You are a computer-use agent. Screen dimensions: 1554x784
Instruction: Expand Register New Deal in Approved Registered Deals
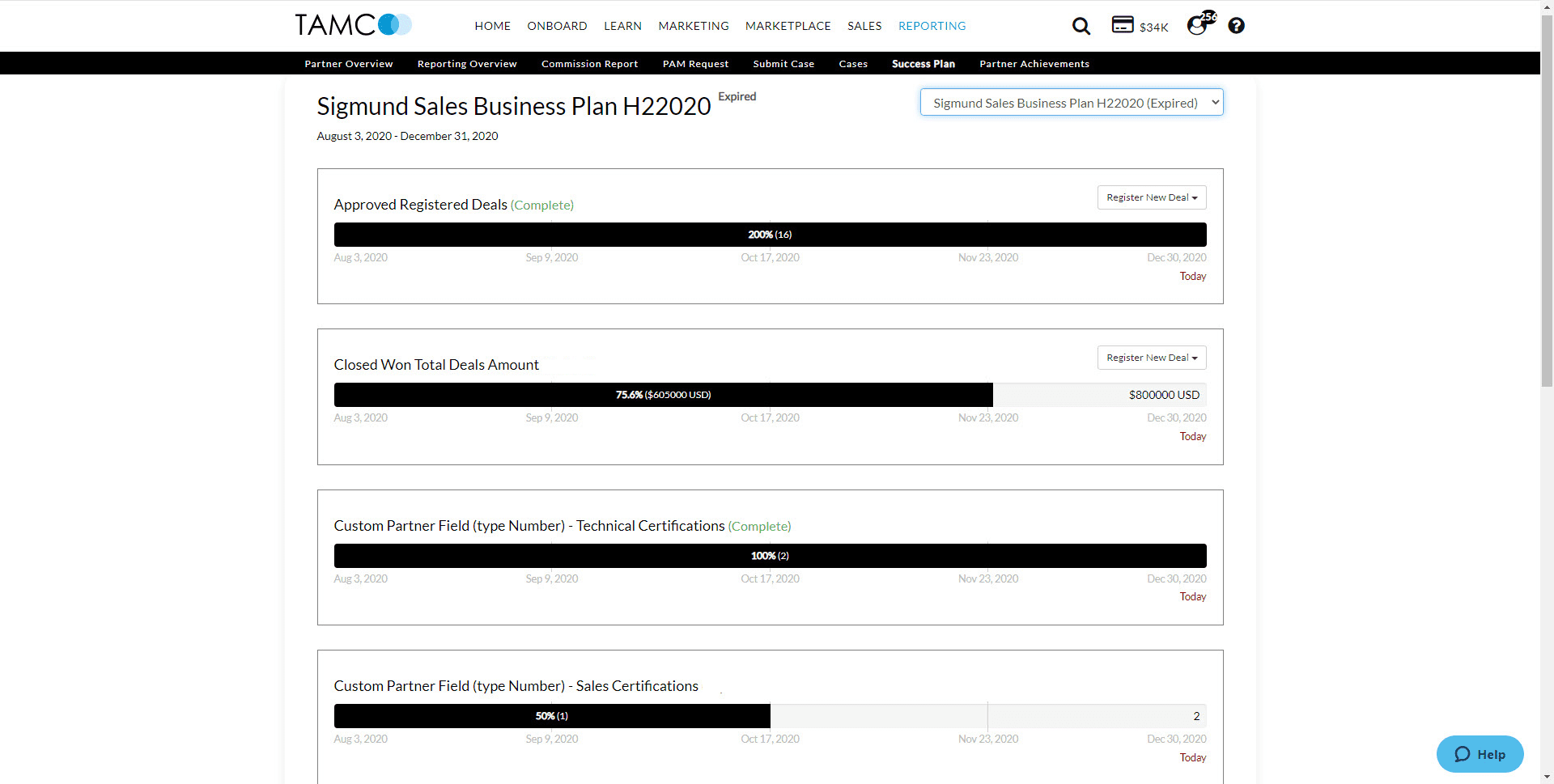(1151, 197)
